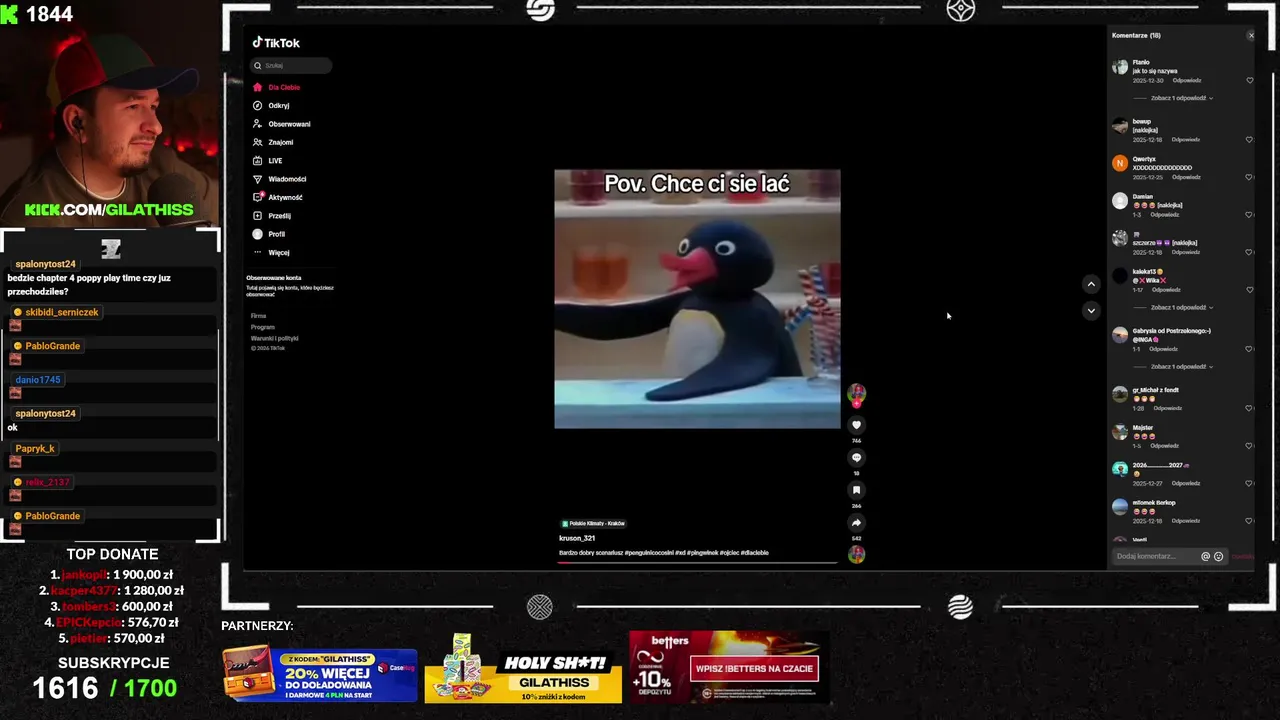Image resolution: width=1280 pixels, height=720 pixels.
Task: Open the Dla Ciebie feed
Action: [x=277, y=87]
